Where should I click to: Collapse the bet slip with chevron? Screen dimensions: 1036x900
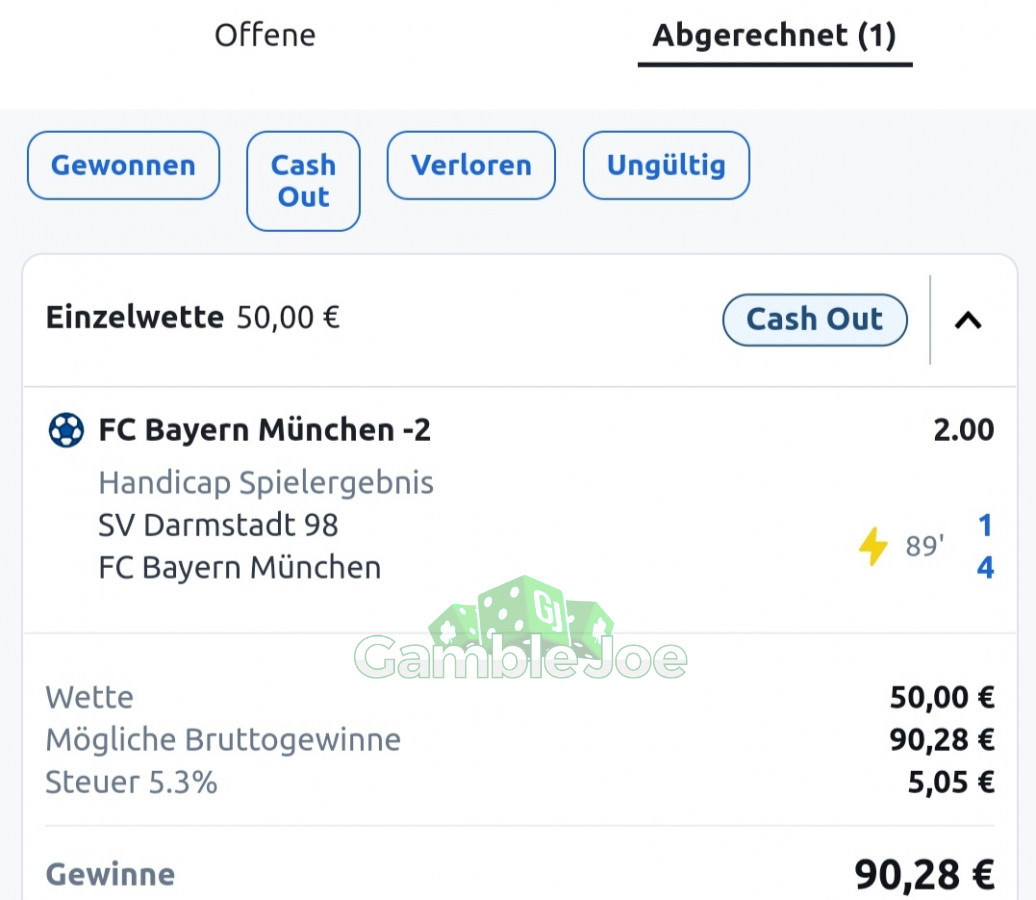point(968,320)
